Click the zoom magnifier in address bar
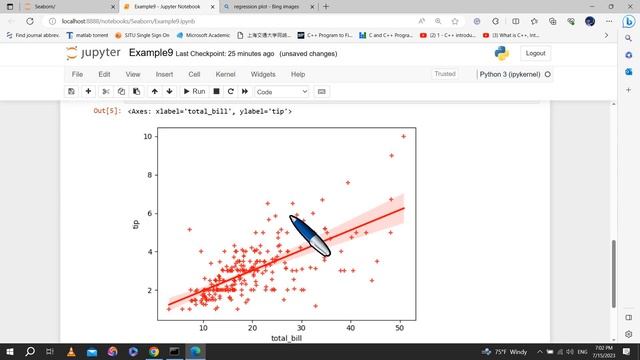Screen dimensions: 640x360 pyautogui.click(x=438, y=21)
